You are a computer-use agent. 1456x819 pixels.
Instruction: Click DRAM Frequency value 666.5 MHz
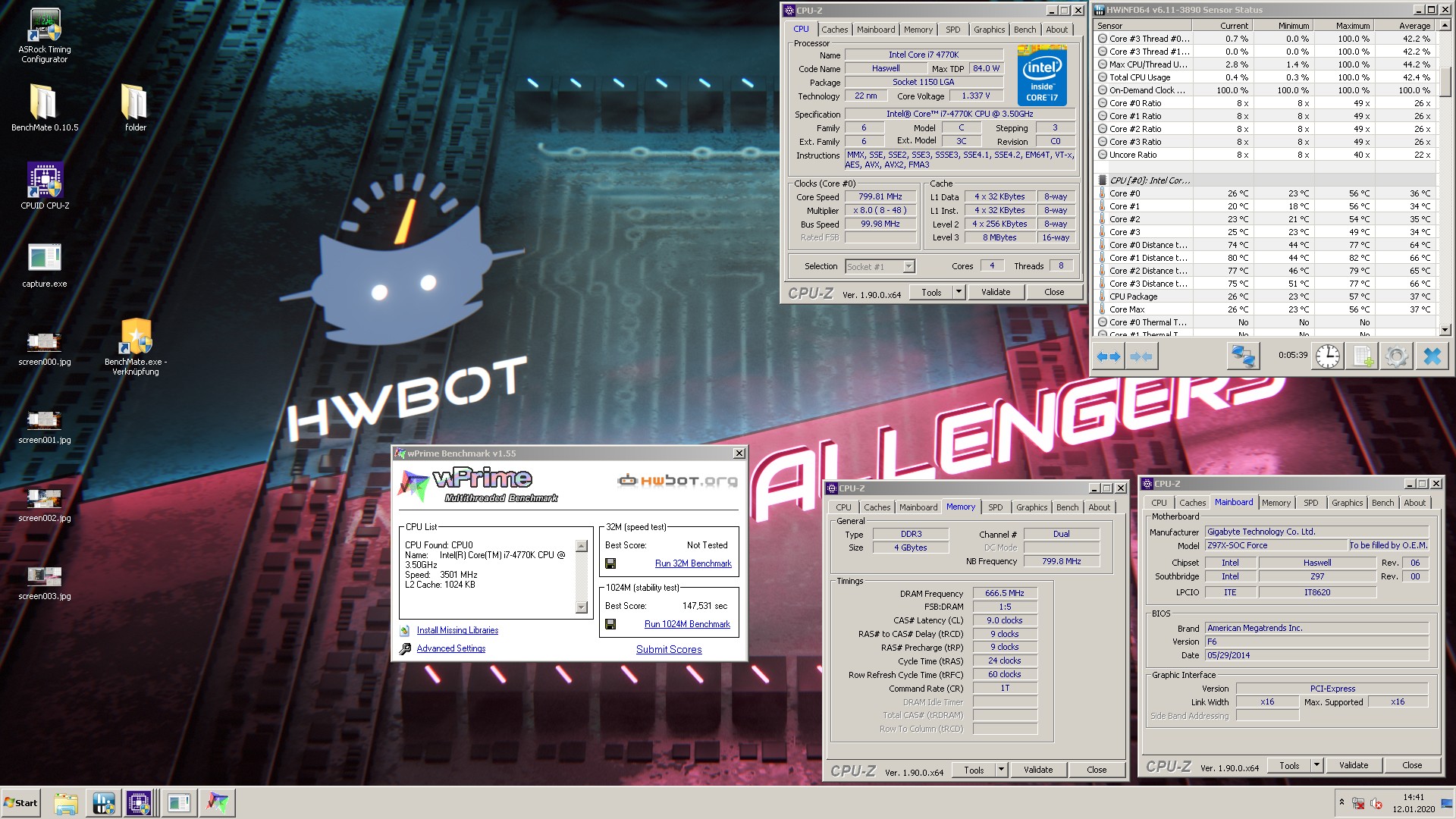(x=1005, y=594)
